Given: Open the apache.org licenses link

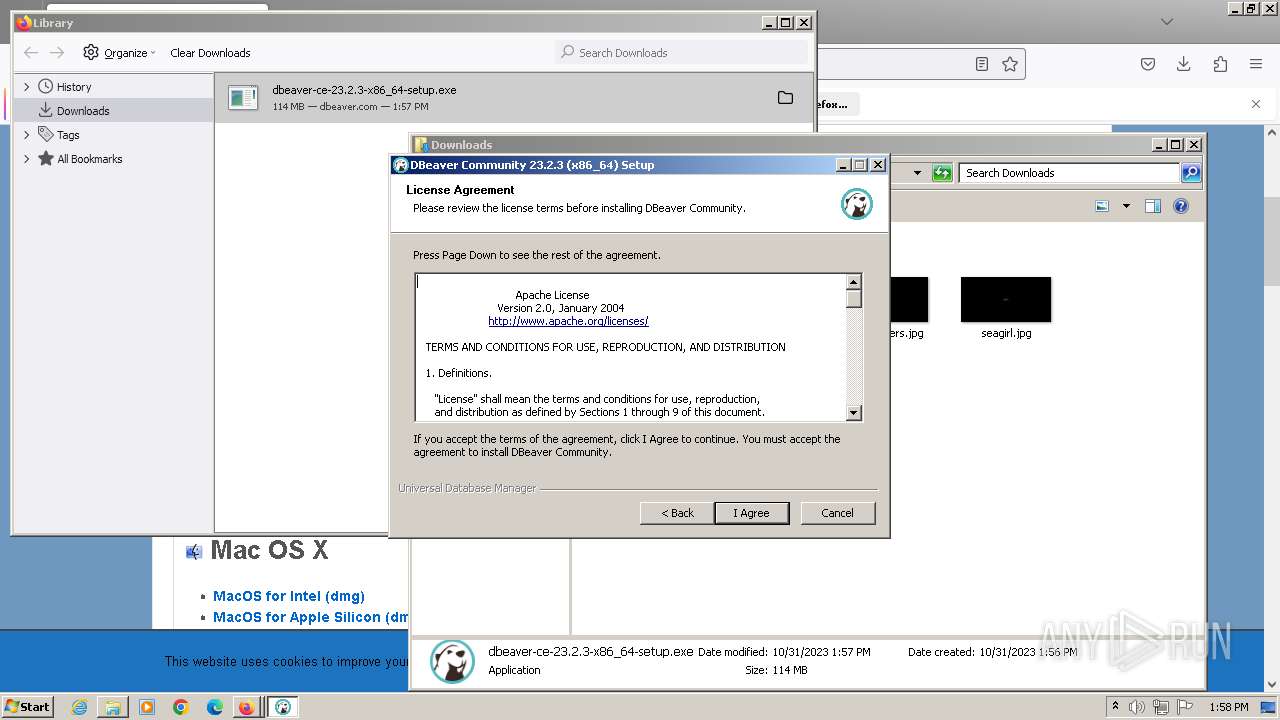Looking at the screenshot, I should pos(568,321).
